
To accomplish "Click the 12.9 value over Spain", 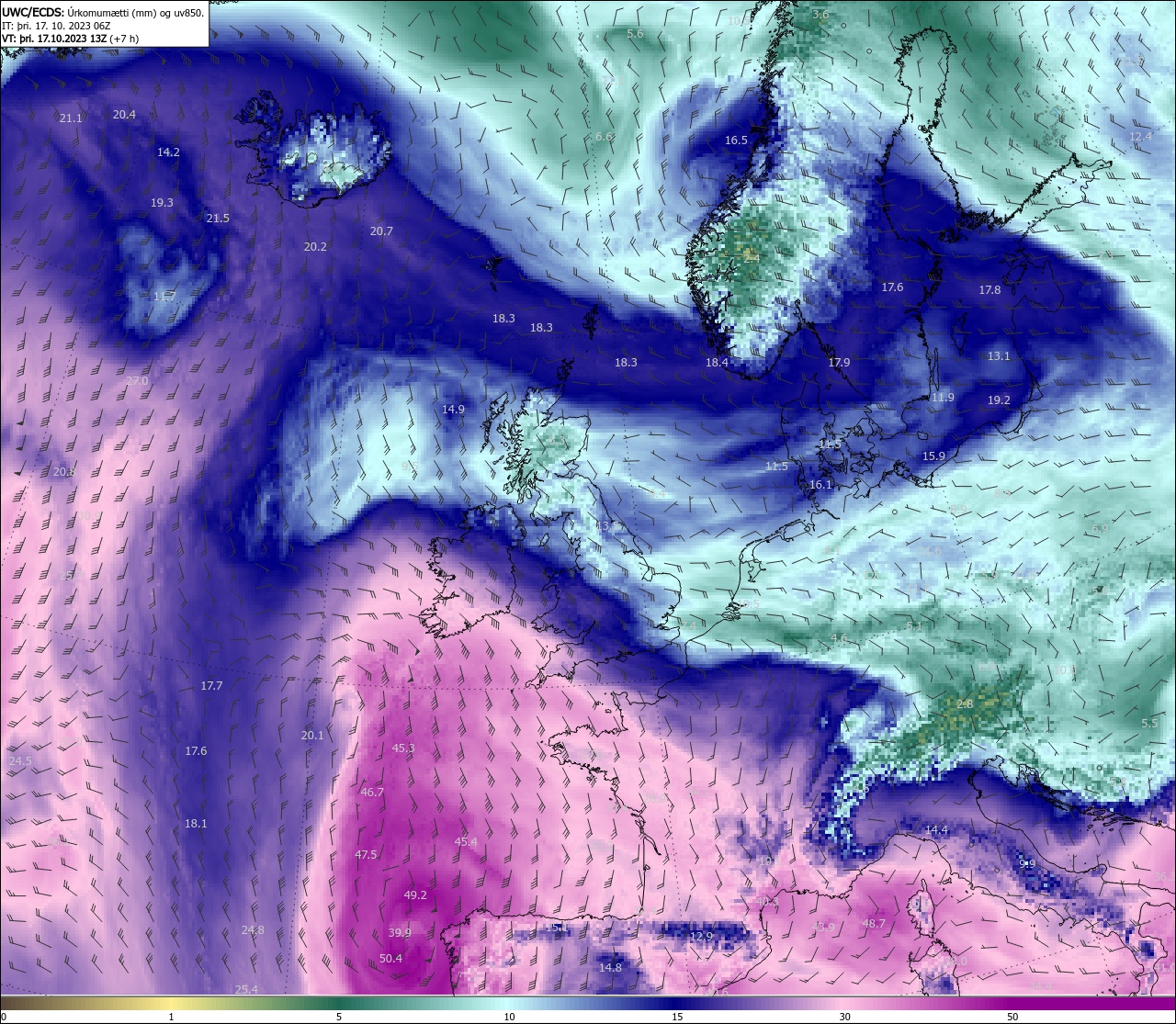I will (701, 937).
